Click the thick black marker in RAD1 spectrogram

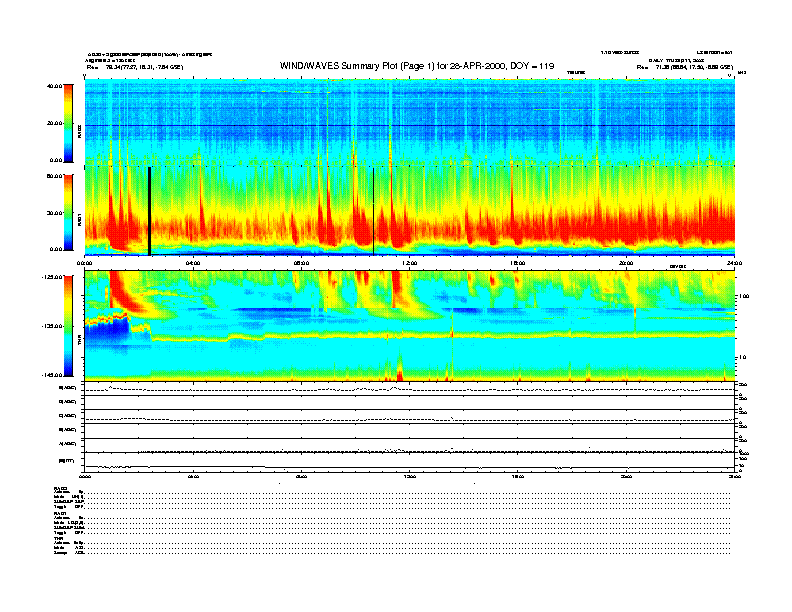click(150, 211)
